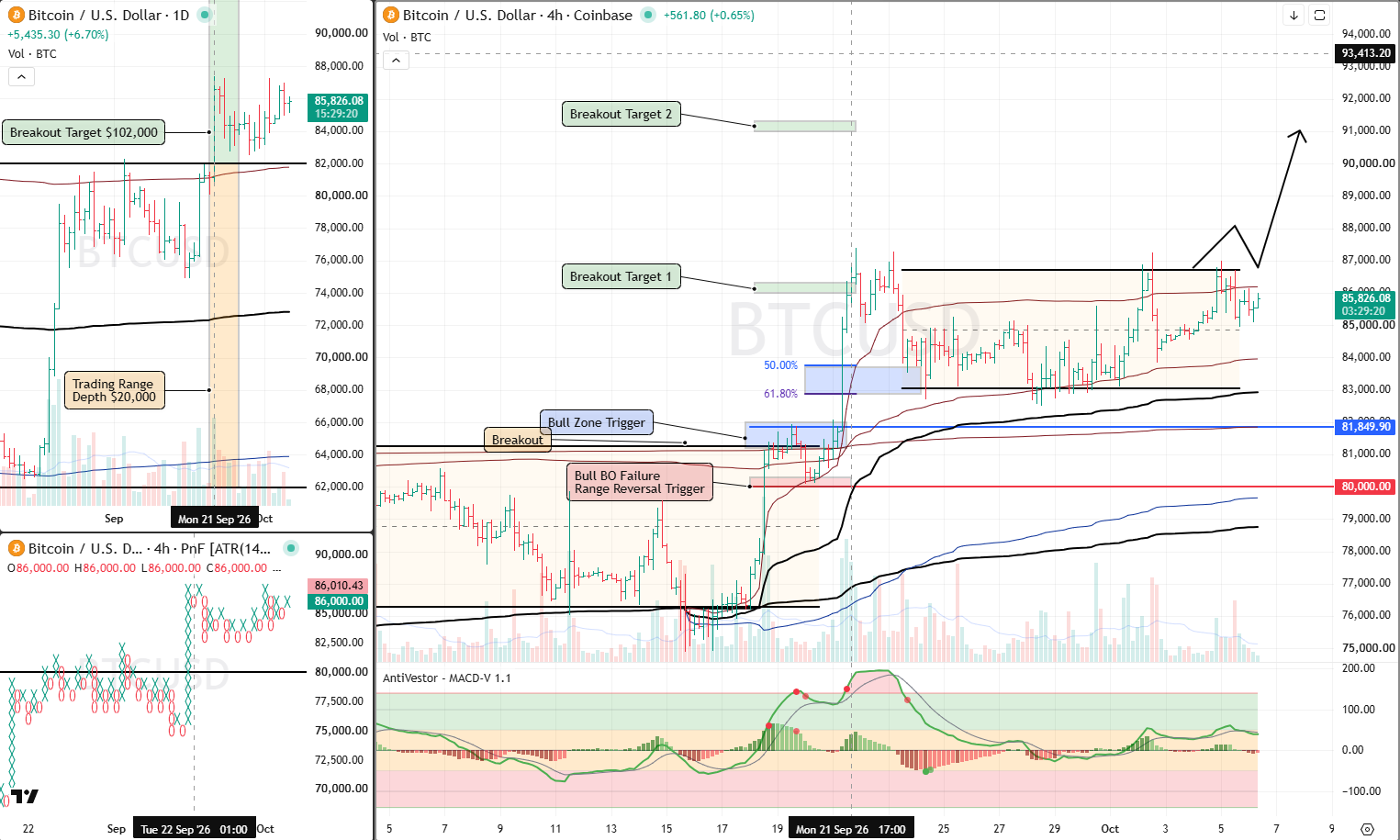
Task: Click the 85,826.08 price label on 1D chart
Action: tap(338, 107)
